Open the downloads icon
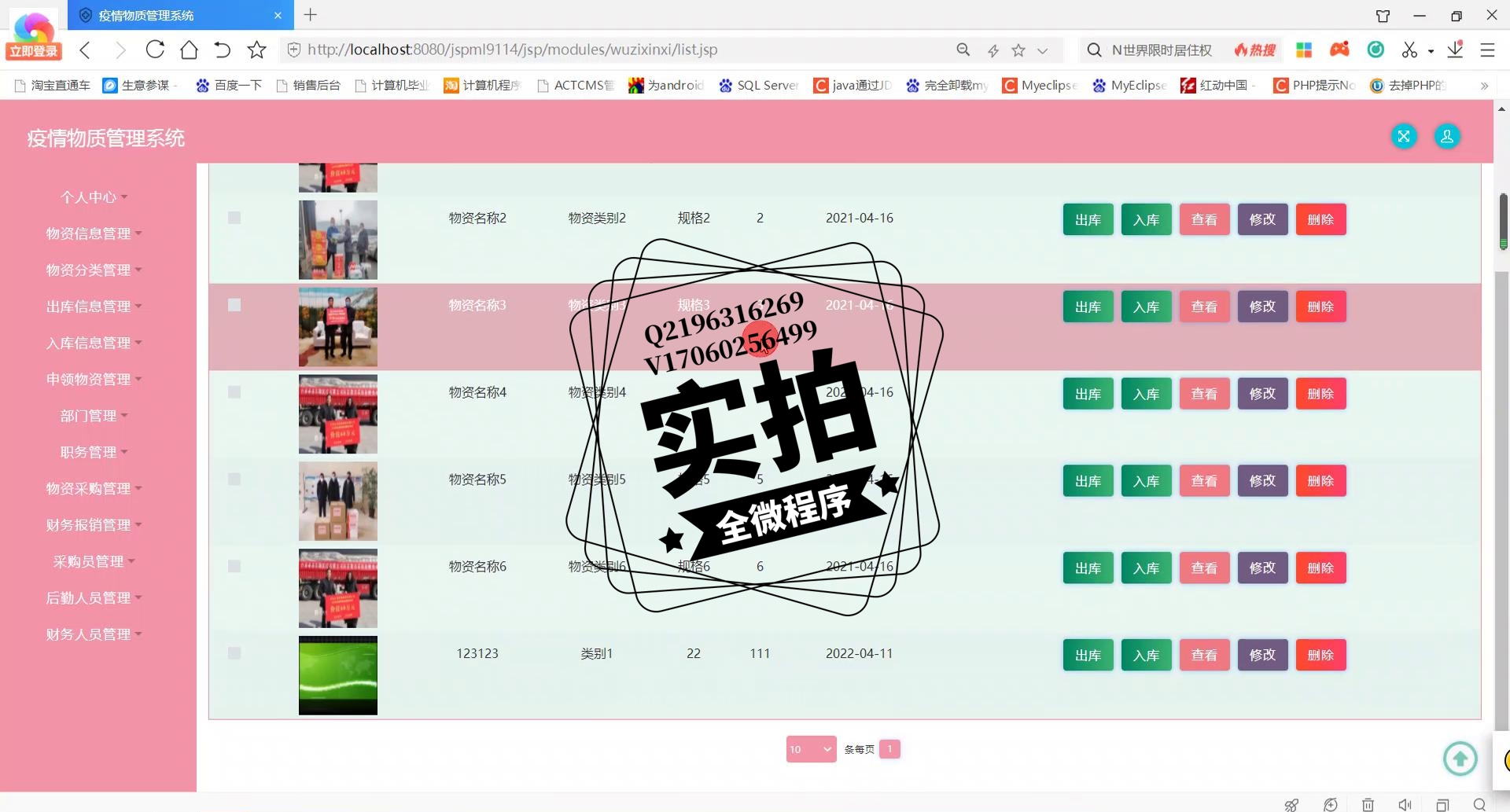This screenshot has width=1510, height=812. 1455,50
